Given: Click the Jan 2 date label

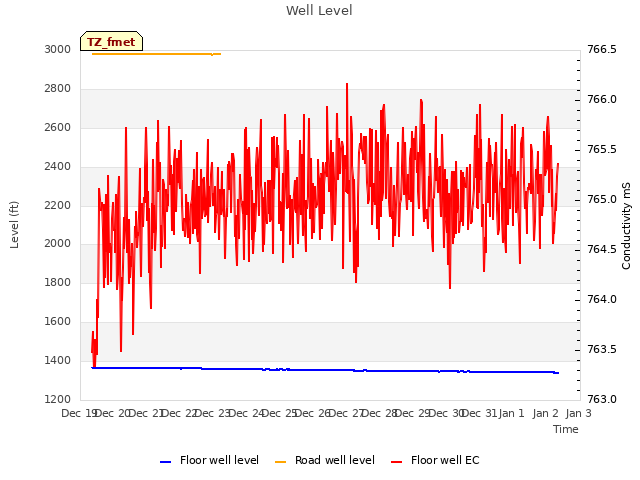Looking at the screenshot, I should pos(546,413).
